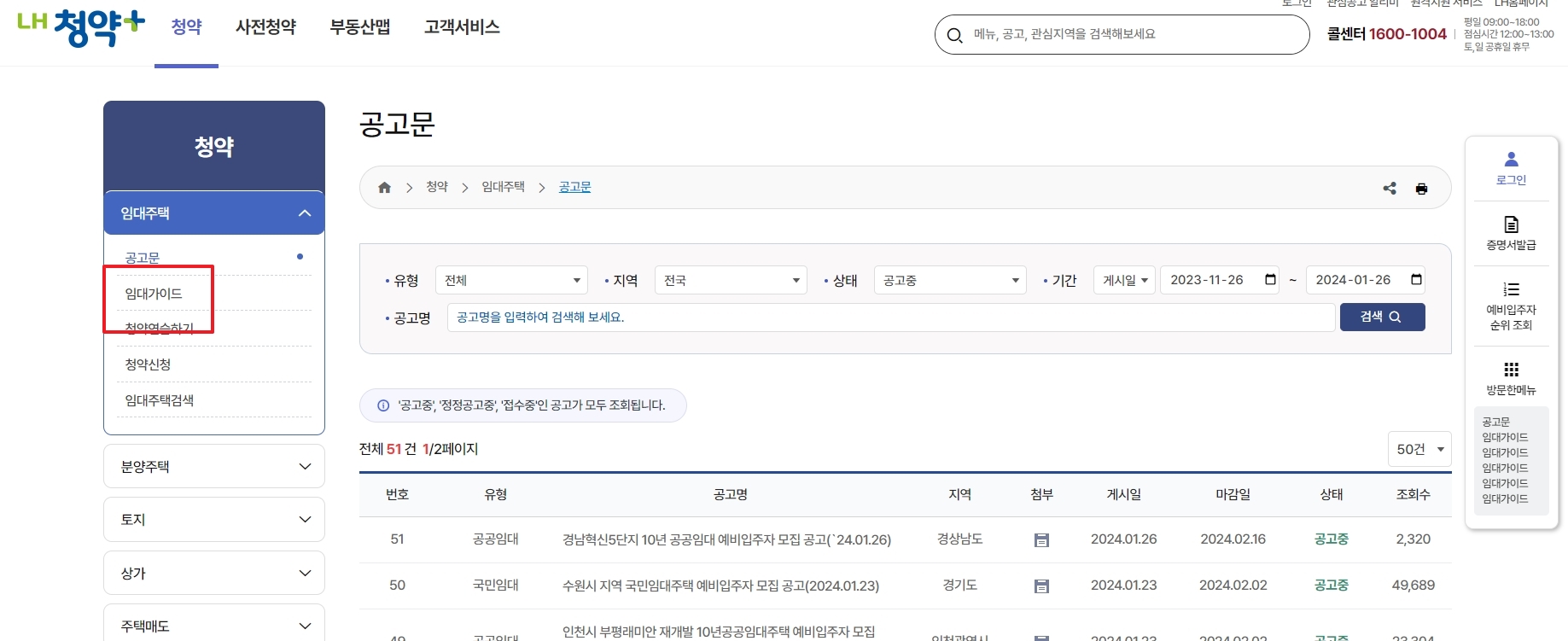
Task: Open 공고문 in the sidebar
Action: point(143,258)
